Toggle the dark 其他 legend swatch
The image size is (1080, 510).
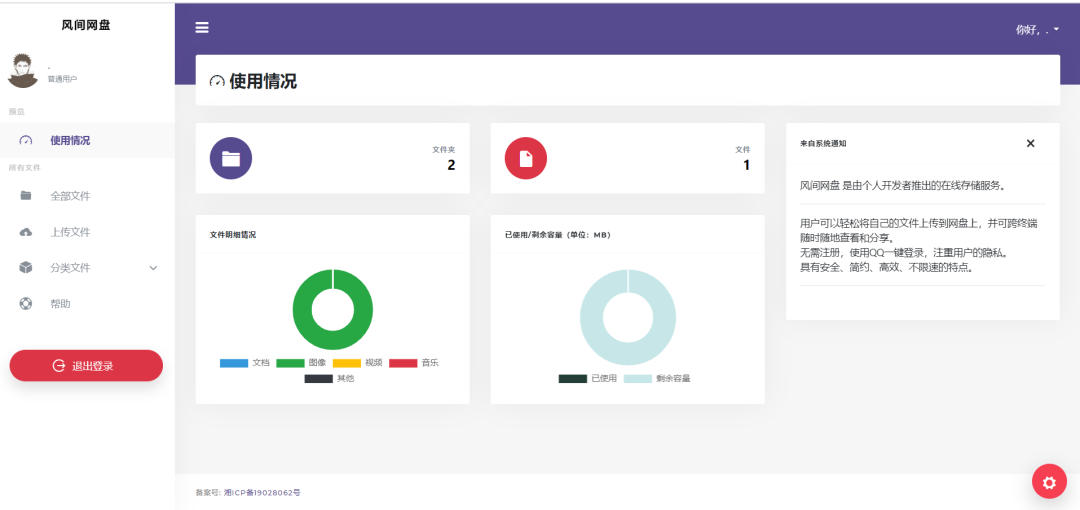pyautogui.click(x=319, y=379)
